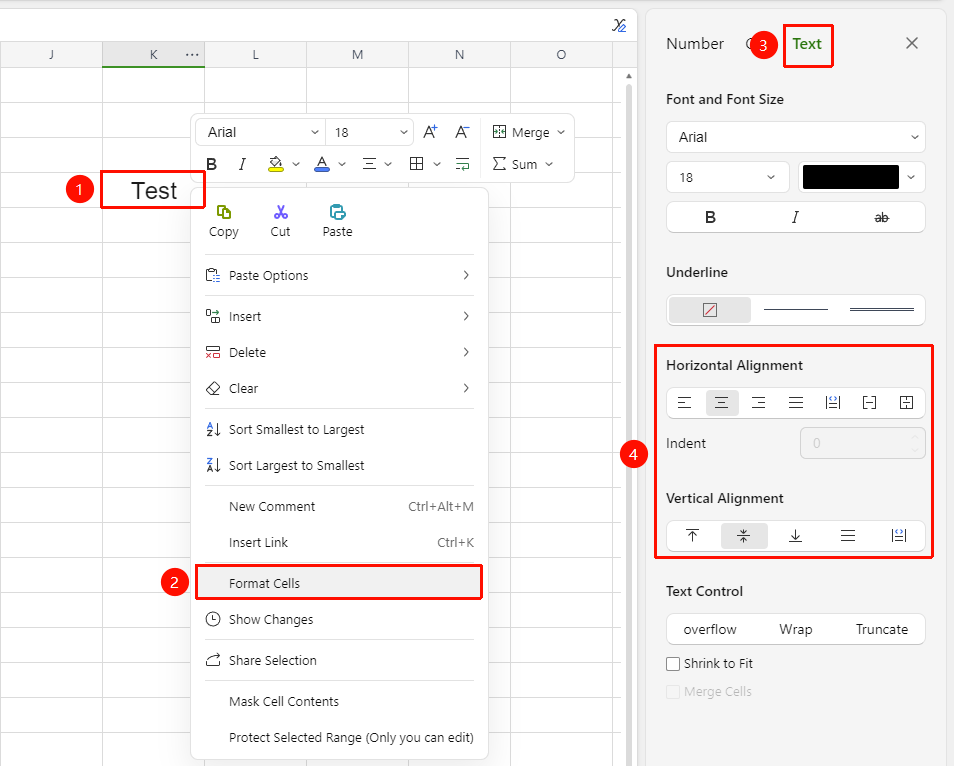Click the black font color swatch
The height and width of the screenshot is (766, 954).
(851, 177)
